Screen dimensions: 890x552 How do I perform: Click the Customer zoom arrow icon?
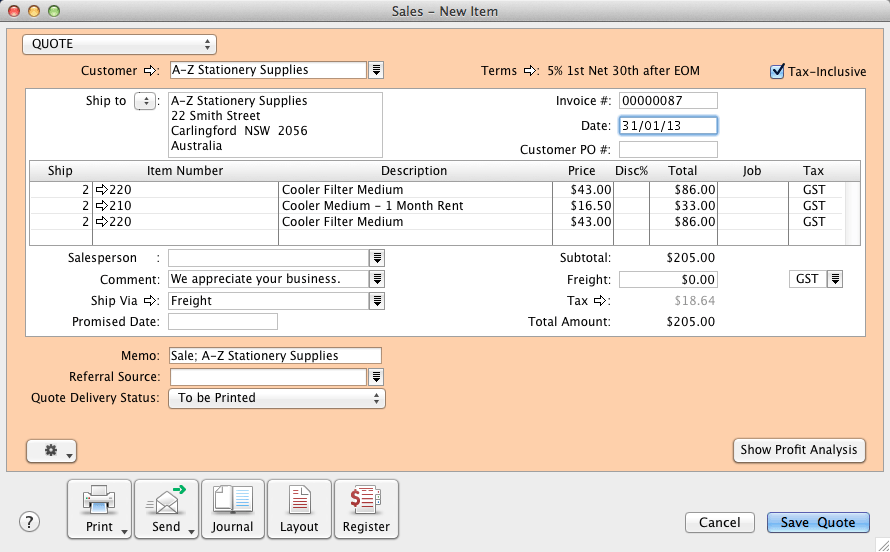tap(151, 70)
